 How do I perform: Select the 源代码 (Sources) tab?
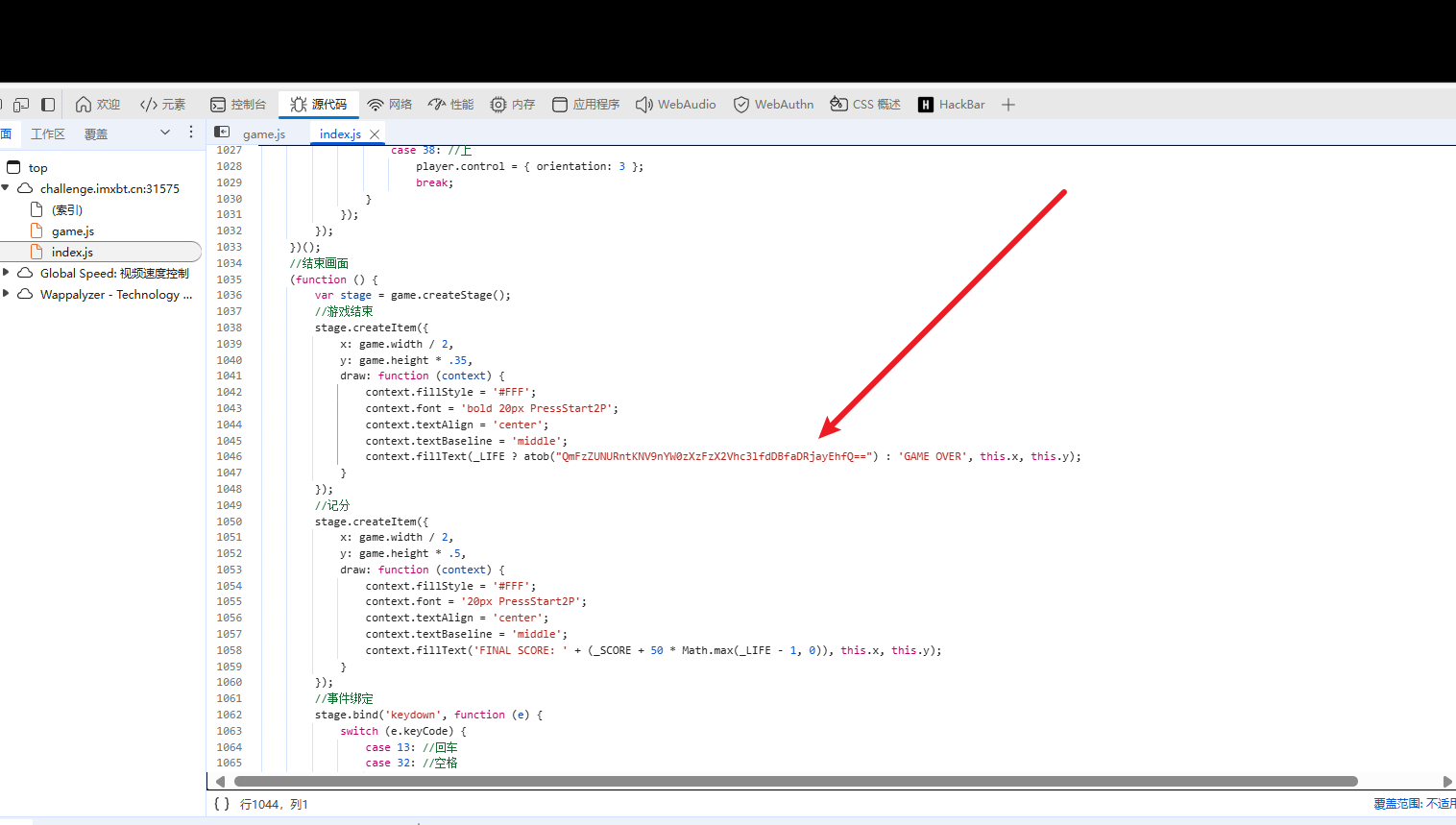coord(319,105)
